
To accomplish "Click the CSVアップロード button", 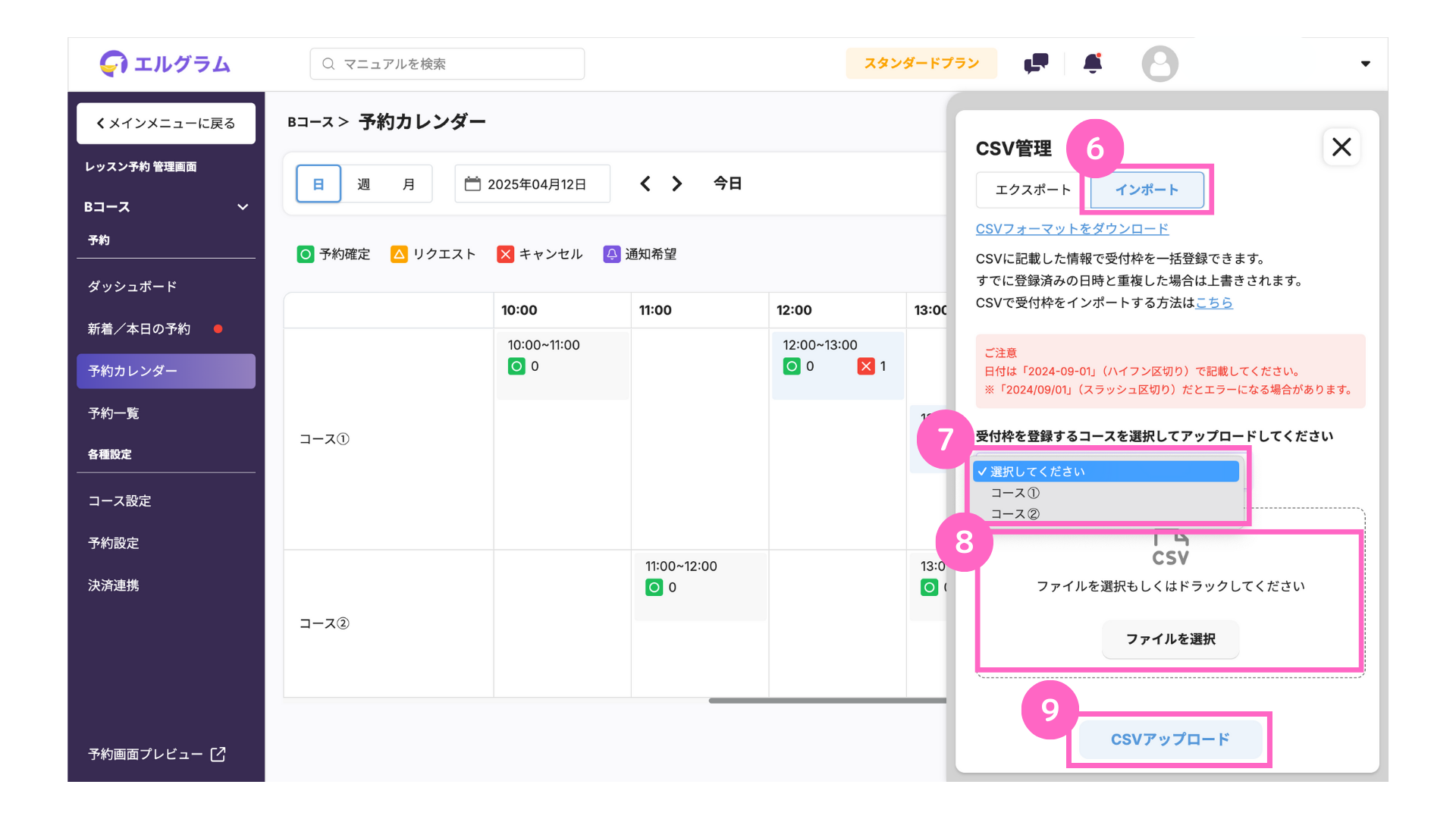I will coord(1169,739).
